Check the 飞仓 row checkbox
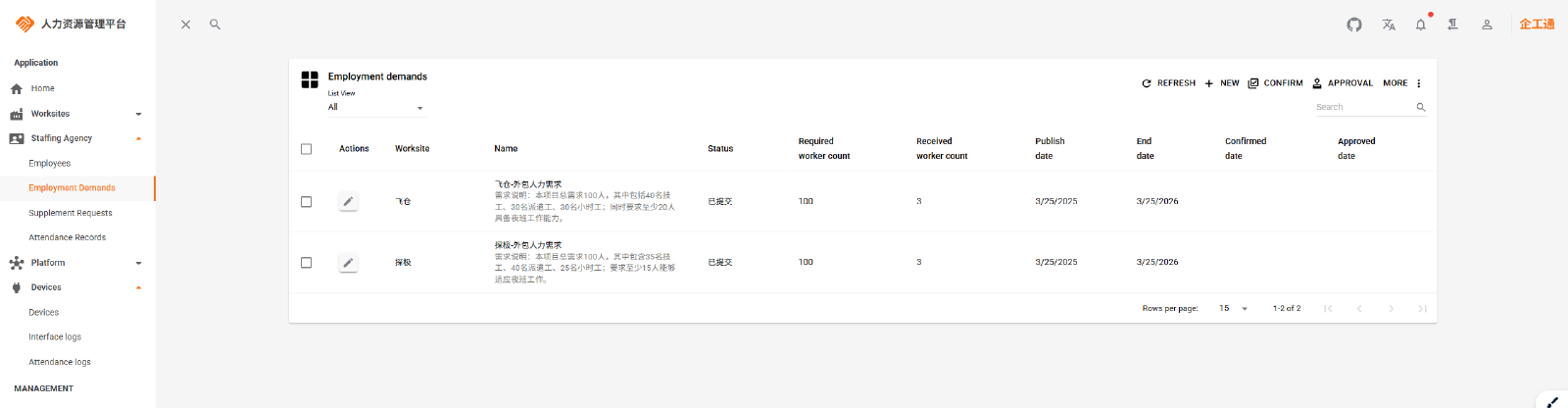The width and height of the screenshot is (1568, 408). [x=306, y=202]
